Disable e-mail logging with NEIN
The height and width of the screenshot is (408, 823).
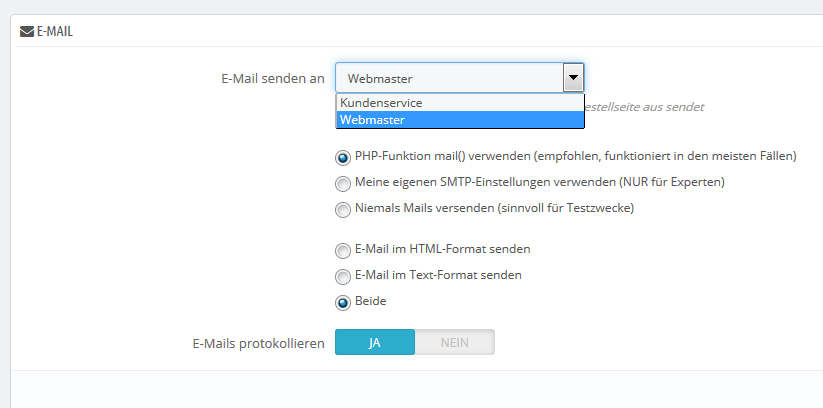(454, 343)
